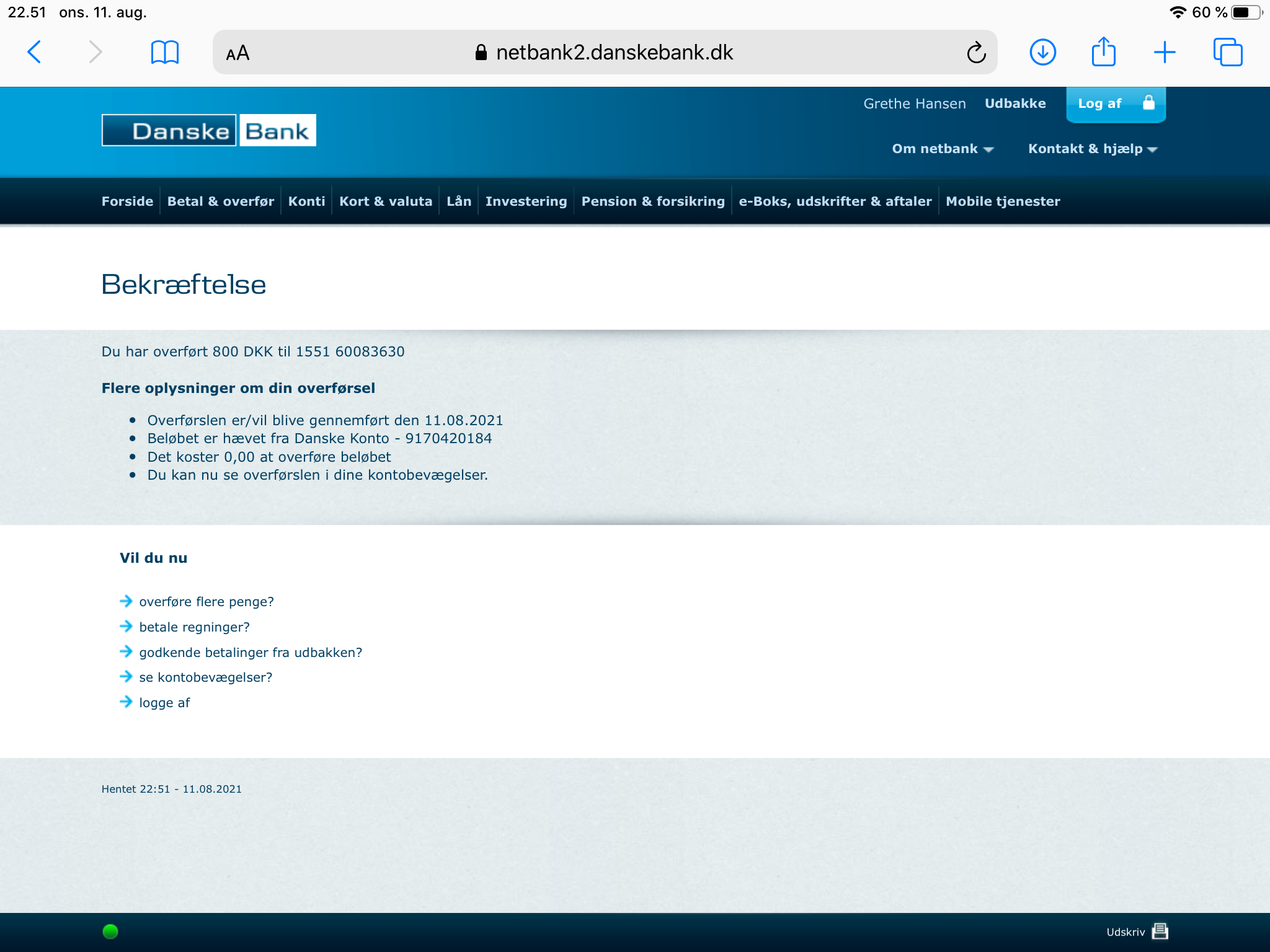Screen dimensions: 1270x952
Task: Click arrow icon beside 'overføre flere penge?'
Action: pyautogui.click(x=126, y=601)
